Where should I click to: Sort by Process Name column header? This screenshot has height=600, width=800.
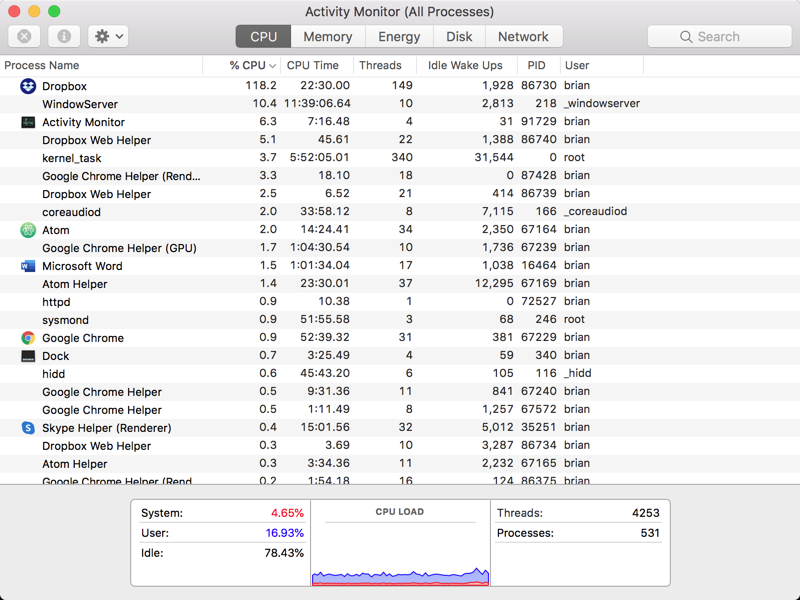pos(101,65)
